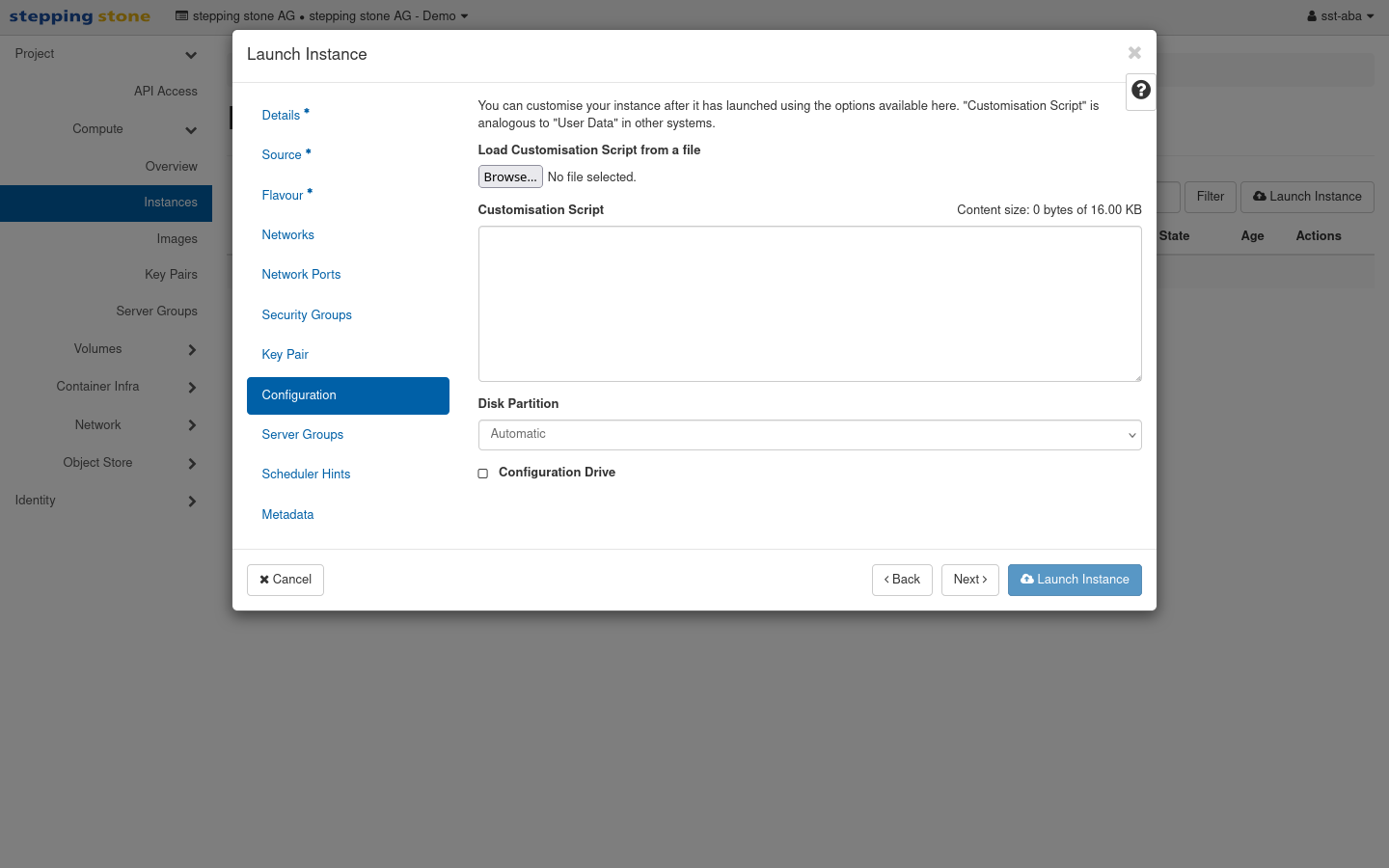Screen dimensions: 1389x868
Task: Expand the Object Store section
Action: (x=106, y=463)
